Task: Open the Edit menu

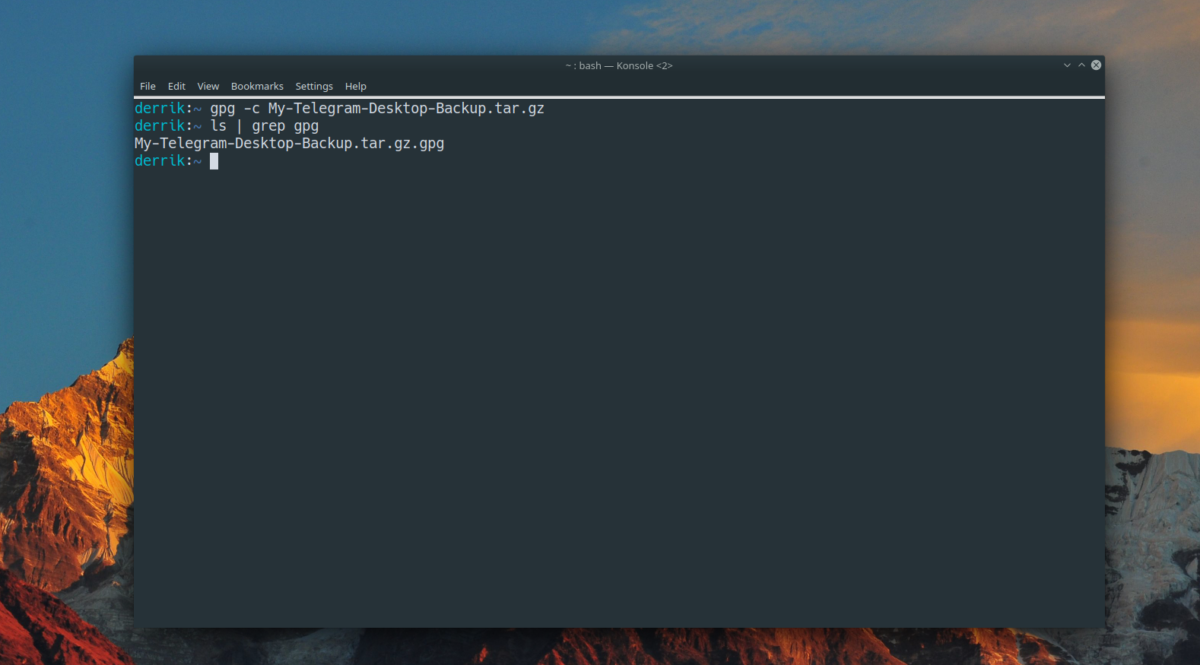Action: (x=177, y=86)
